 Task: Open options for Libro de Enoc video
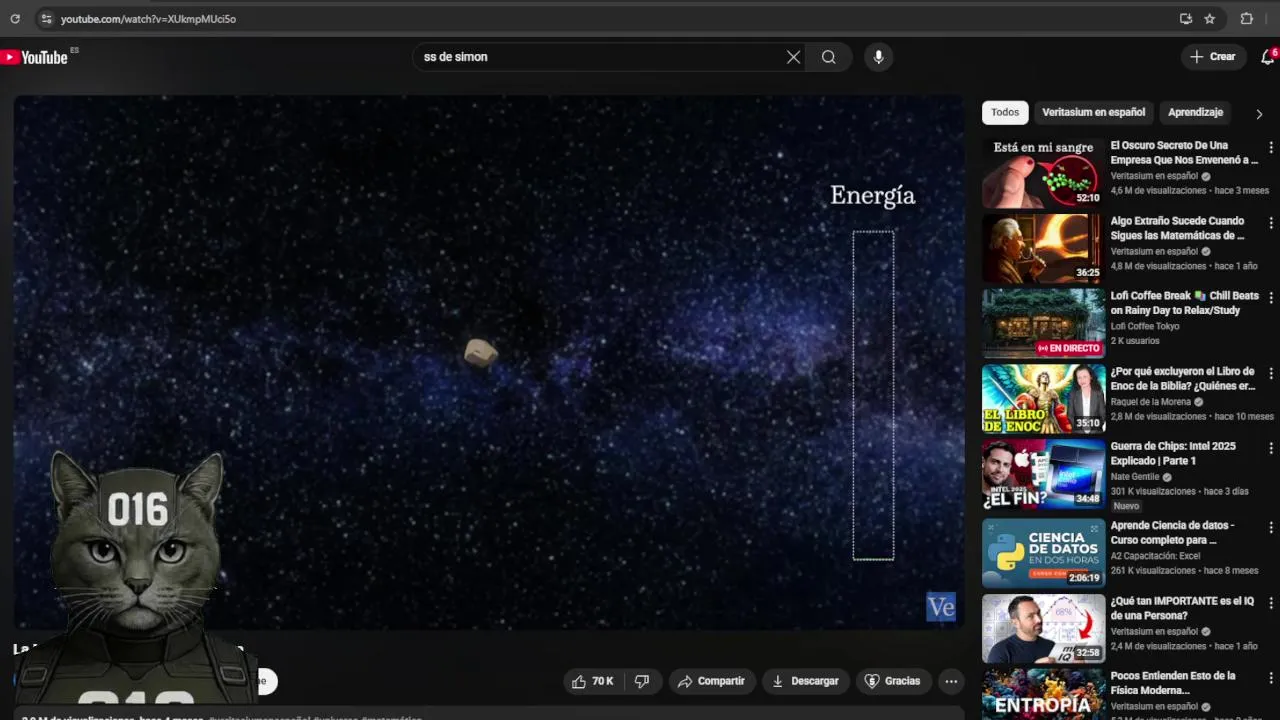[1271, 373]
